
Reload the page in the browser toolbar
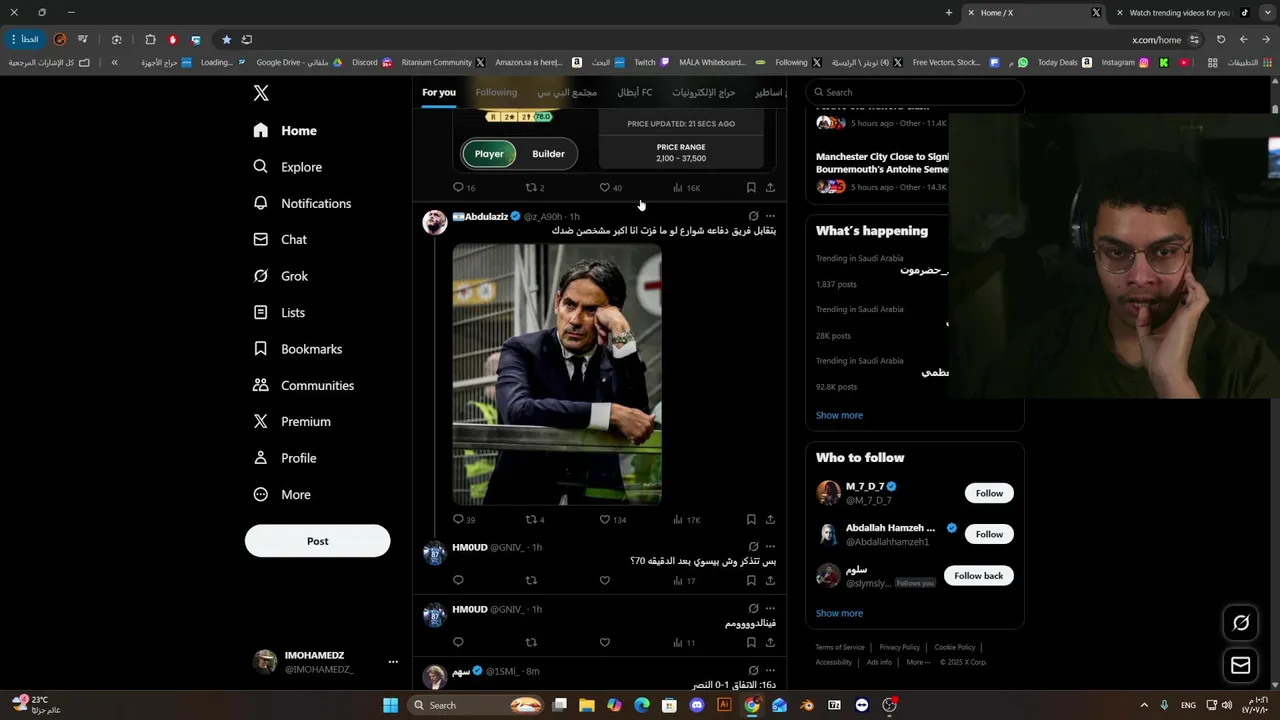point(1221,40)
